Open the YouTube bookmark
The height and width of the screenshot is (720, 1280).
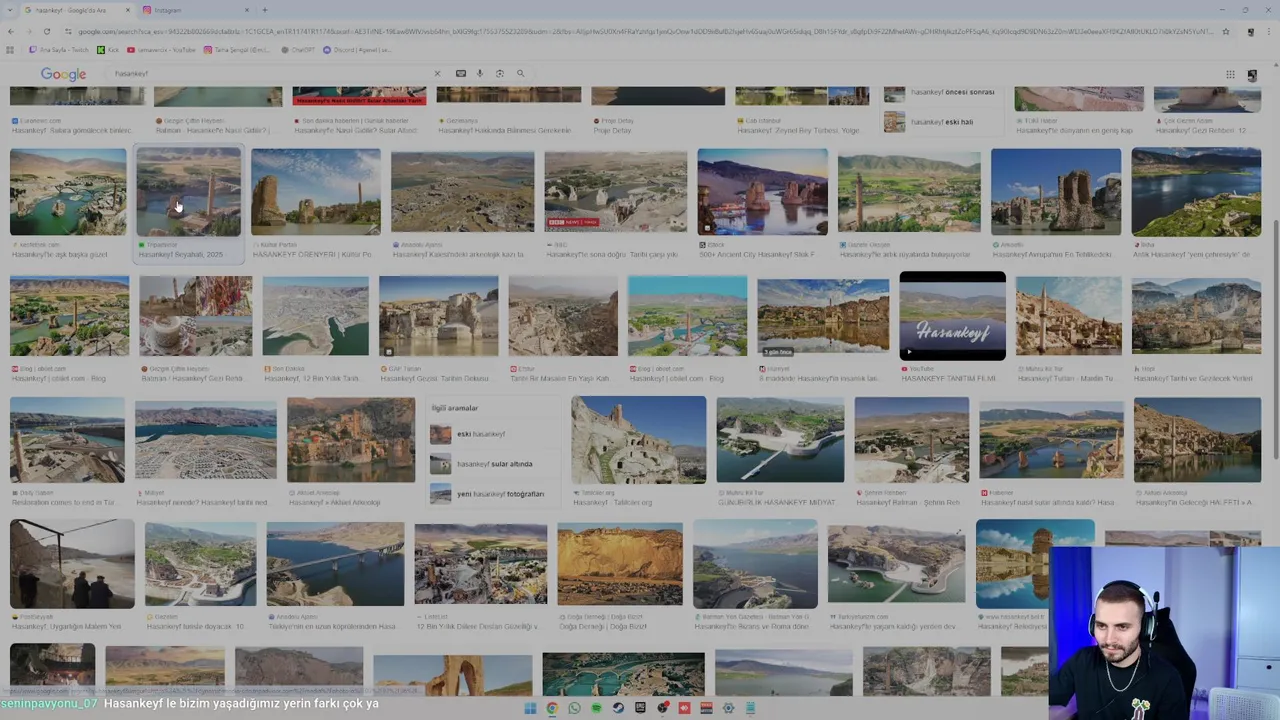tap(161, 49)
